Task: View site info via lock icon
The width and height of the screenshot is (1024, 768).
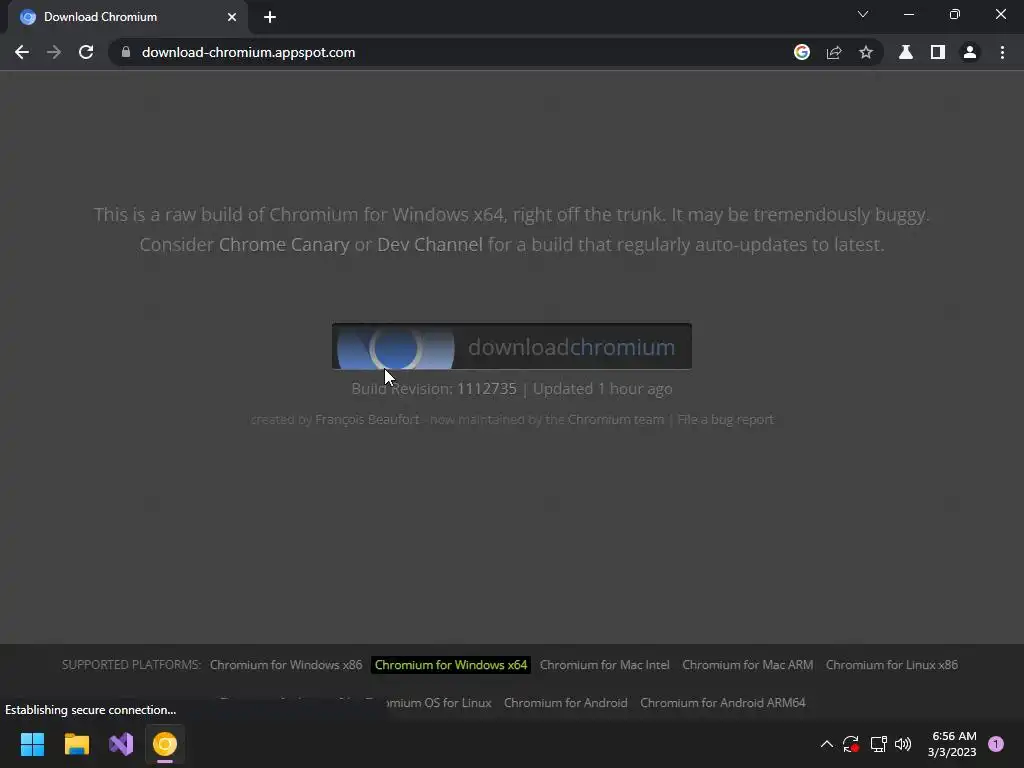Action: pos(126,52)
